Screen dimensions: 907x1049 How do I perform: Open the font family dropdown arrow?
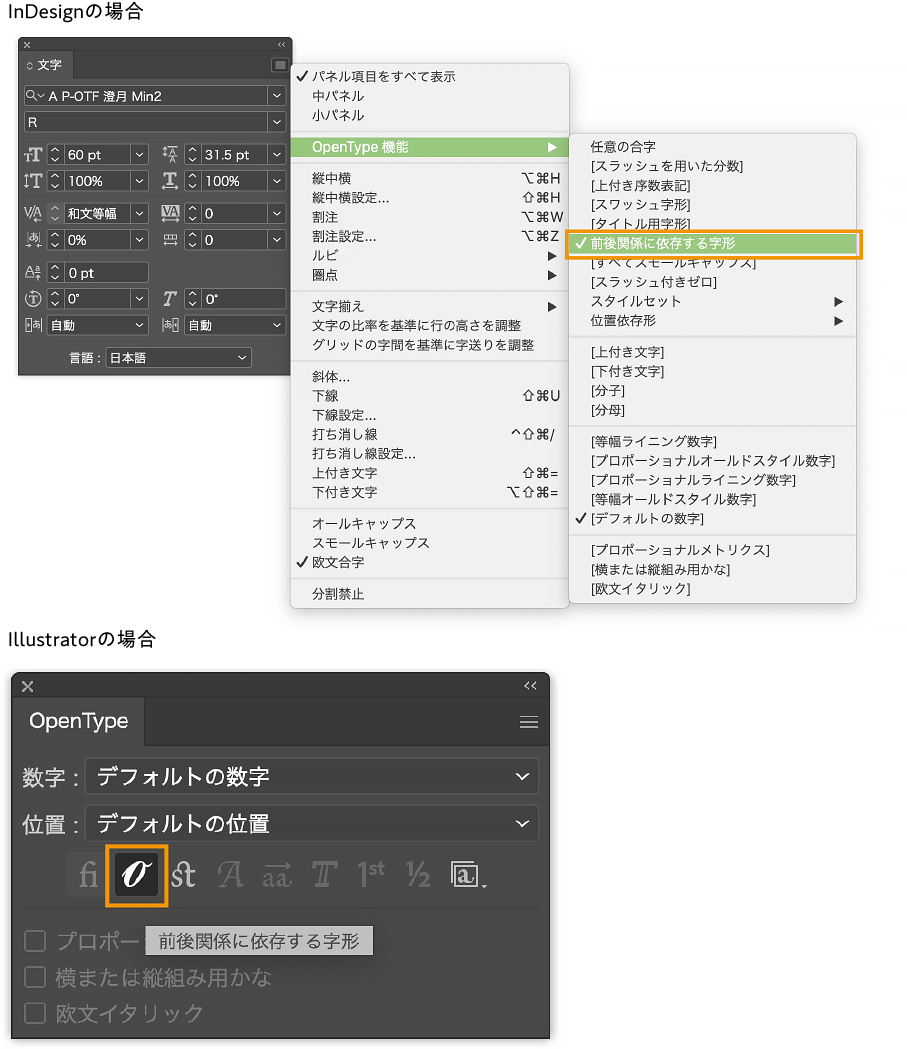(x=277, y=96)
